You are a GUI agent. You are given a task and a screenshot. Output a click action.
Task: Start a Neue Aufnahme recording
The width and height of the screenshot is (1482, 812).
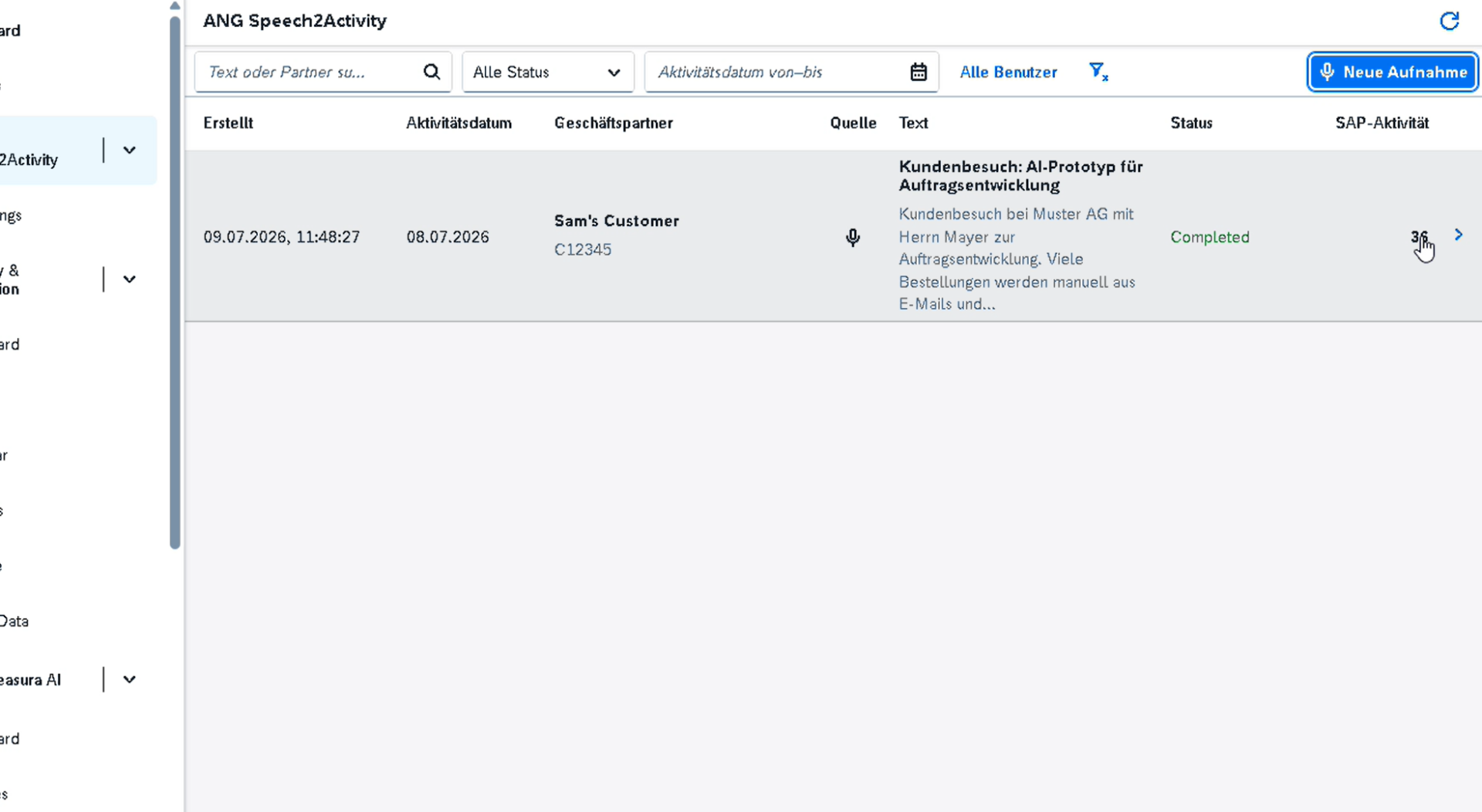point(1392,72)
